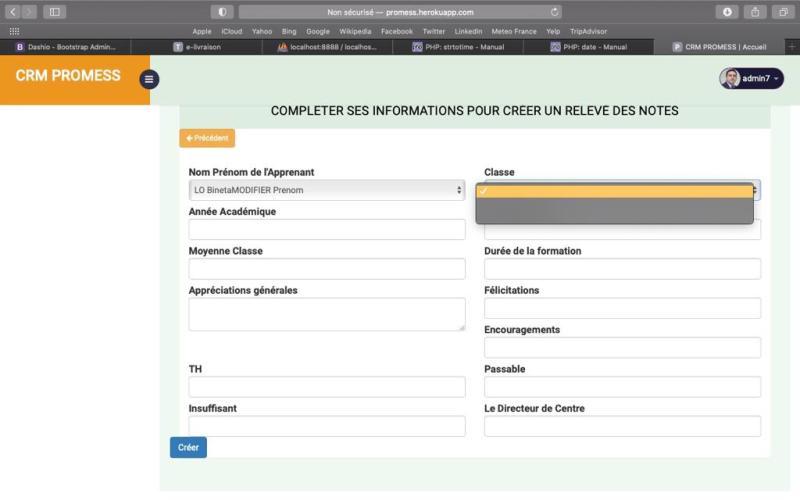Click the Créer submit button
This screenshot has height=500, width=800.
tap(188, 447)
